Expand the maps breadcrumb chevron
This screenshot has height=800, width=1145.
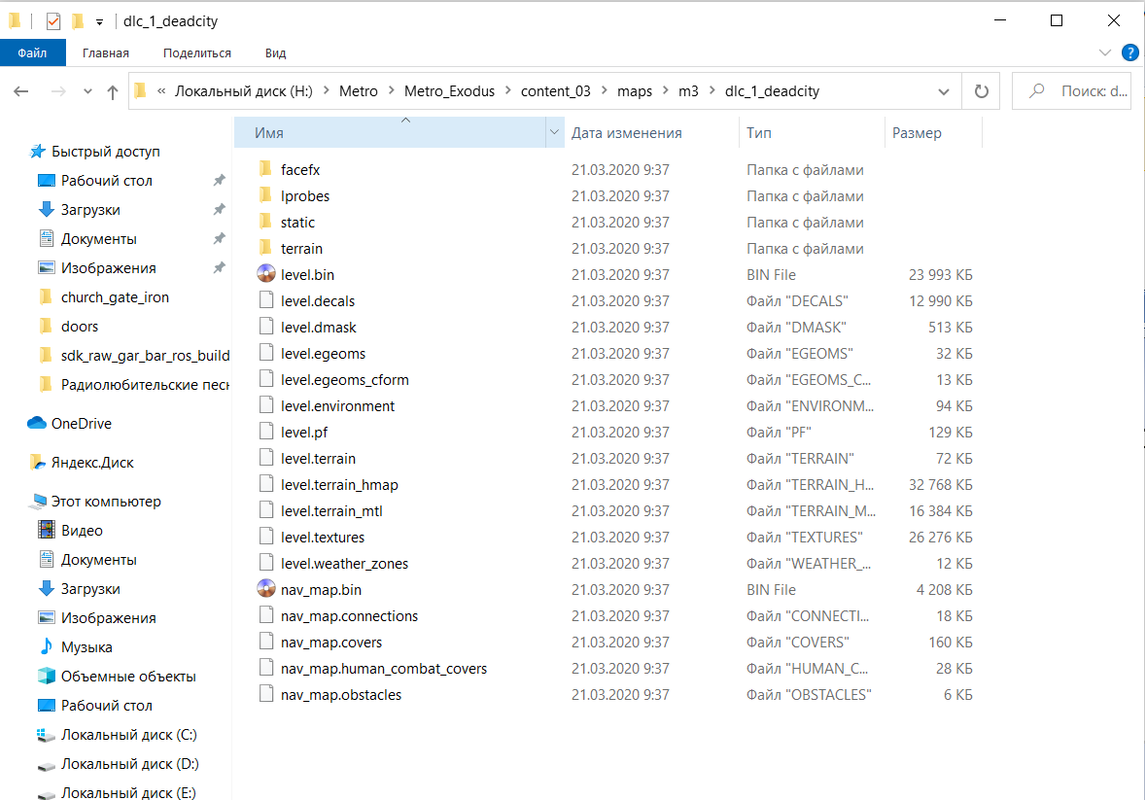click(x=666, y=91)
